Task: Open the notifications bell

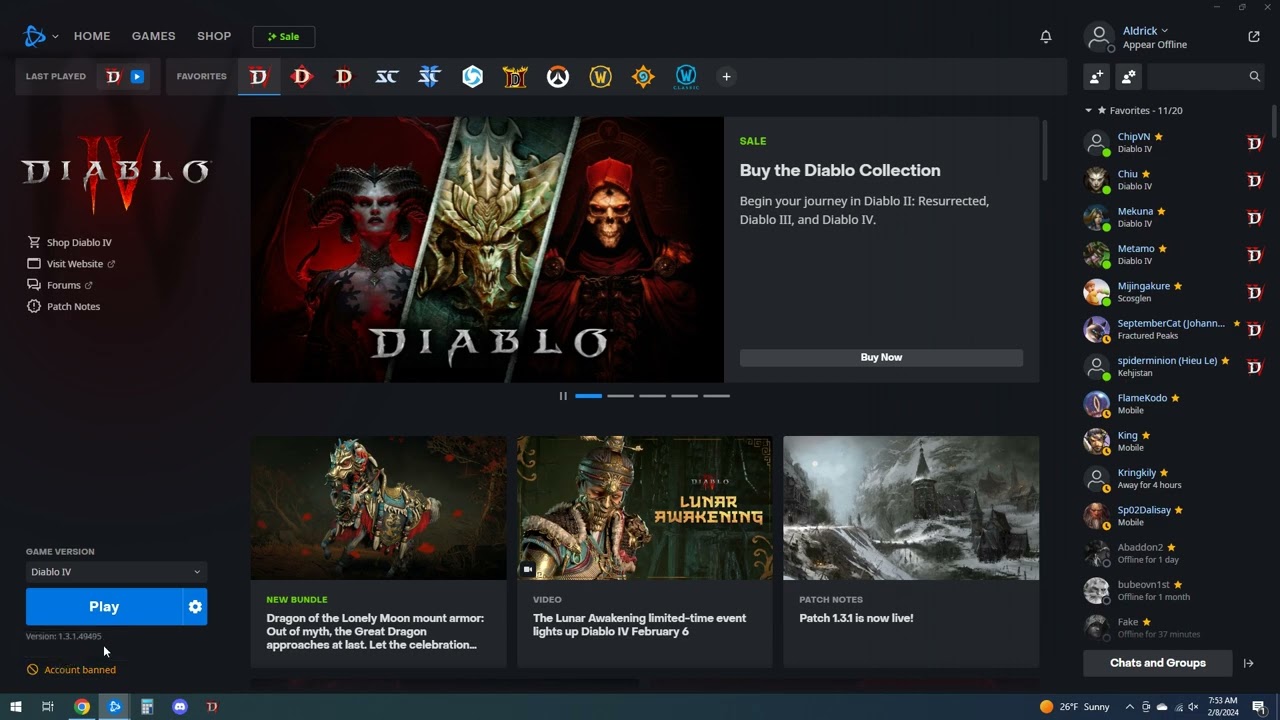Action: [x=1046, y=37]
